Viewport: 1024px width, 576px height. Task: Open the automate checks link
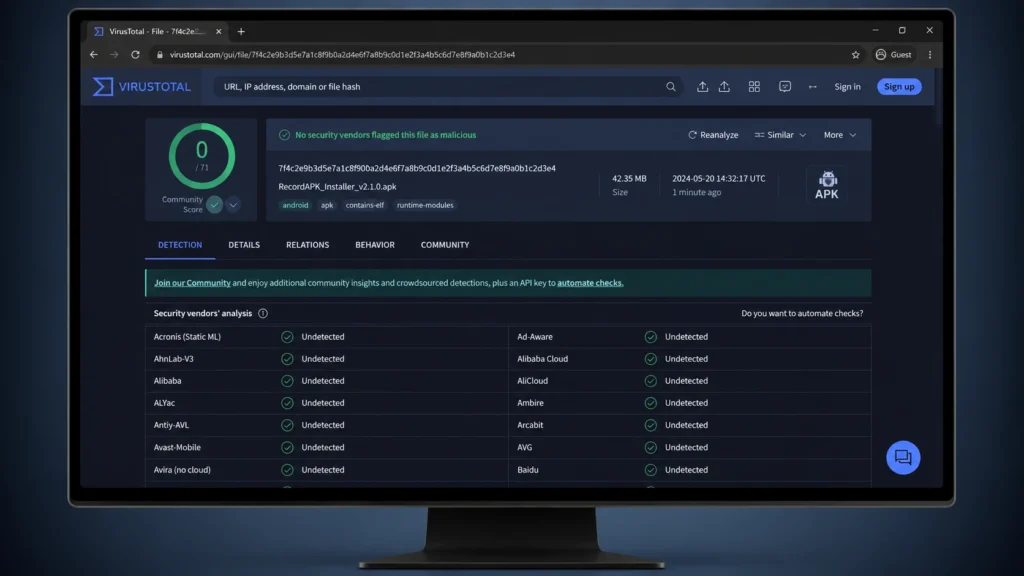click(590, 283)
